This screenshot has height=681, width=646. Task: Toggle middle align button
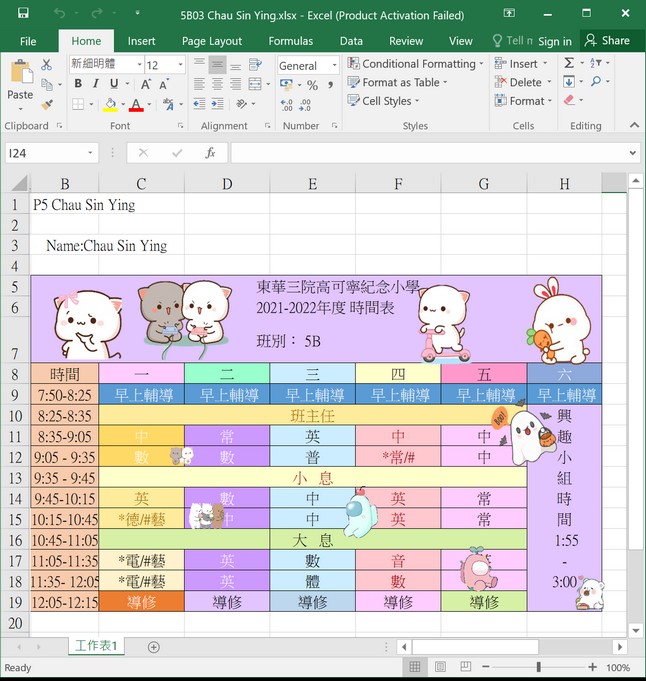[218, 65]
